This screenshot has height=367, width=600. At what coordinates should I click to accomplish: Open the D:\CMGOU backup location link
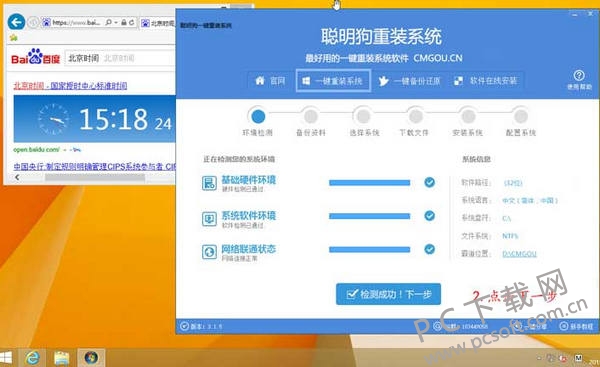click(519, 254)
